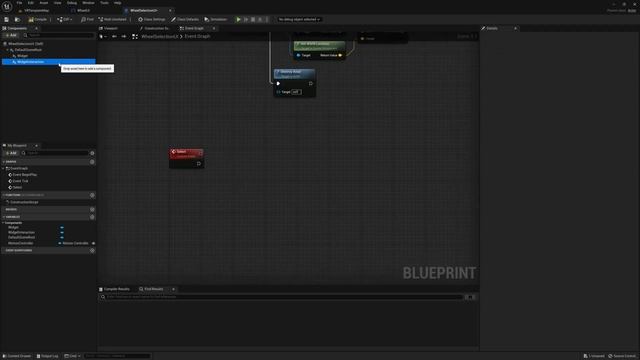Click the Unreal Engine logo icon
The image size is (640, 360).
pyautogui.click(x=7, y=6)
